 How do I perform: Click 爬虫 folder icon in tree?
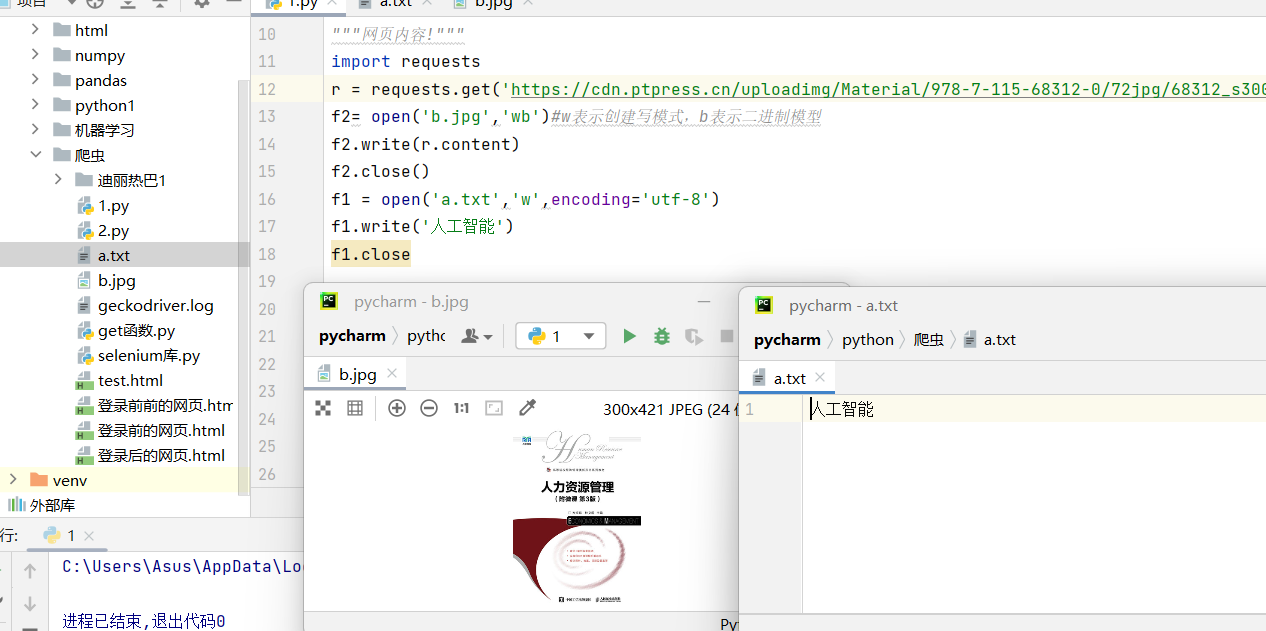pos(61,155)
